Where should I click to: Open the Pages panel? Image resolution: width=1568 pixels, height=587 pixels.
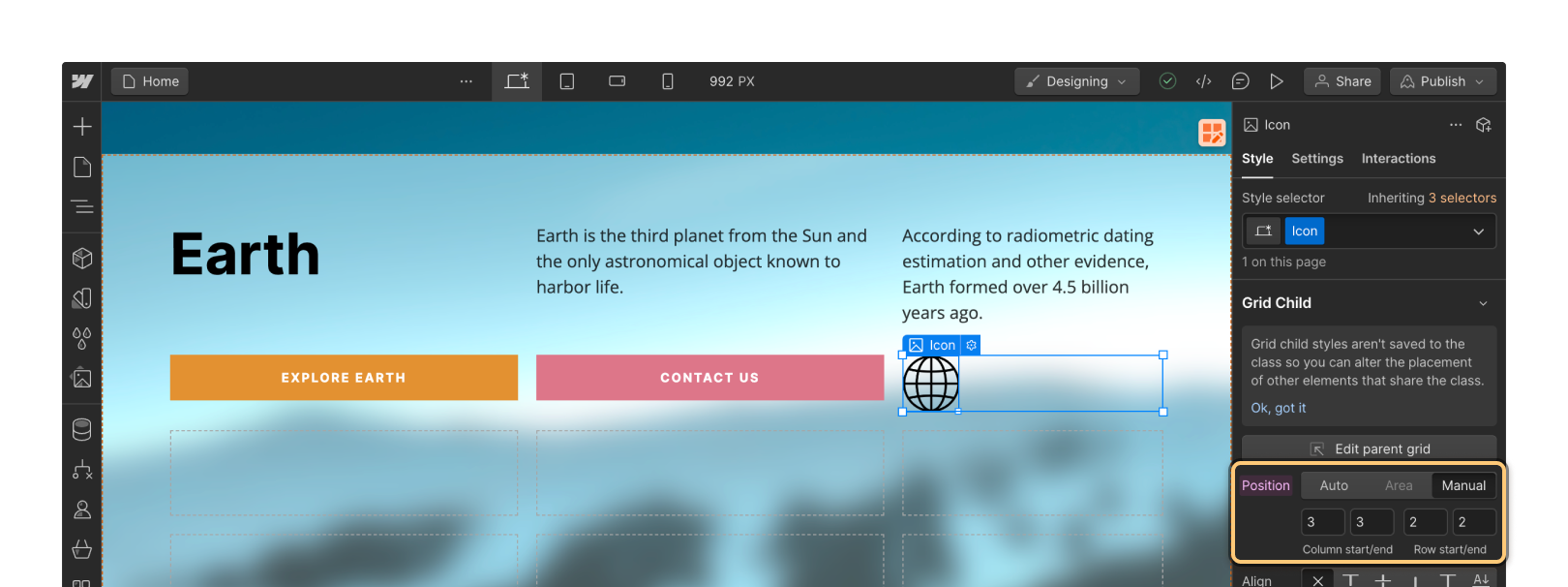(x=82, y=168)
